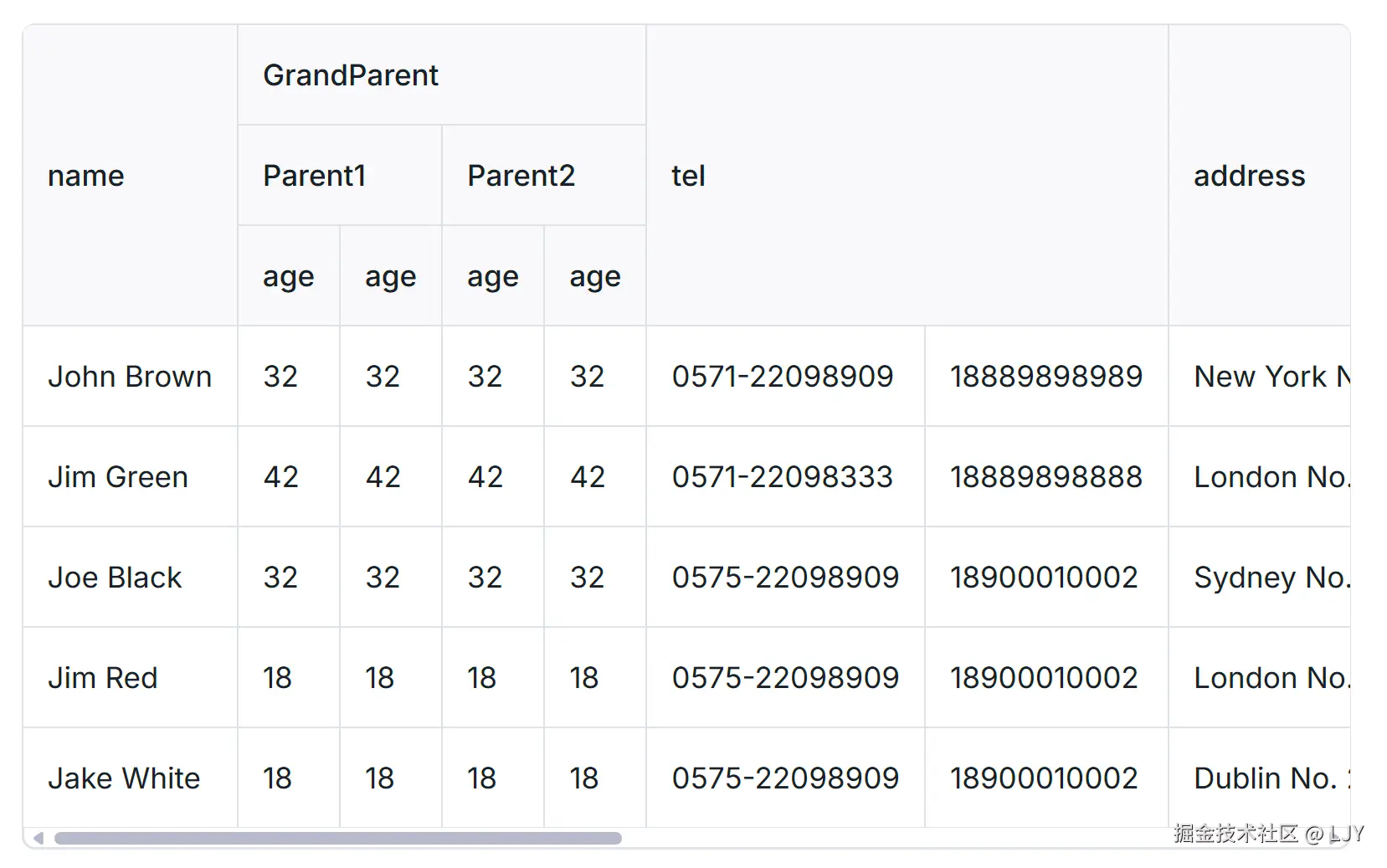Select the address column header
Viewport: 1387px width, 868px height.
[1249, 176]
